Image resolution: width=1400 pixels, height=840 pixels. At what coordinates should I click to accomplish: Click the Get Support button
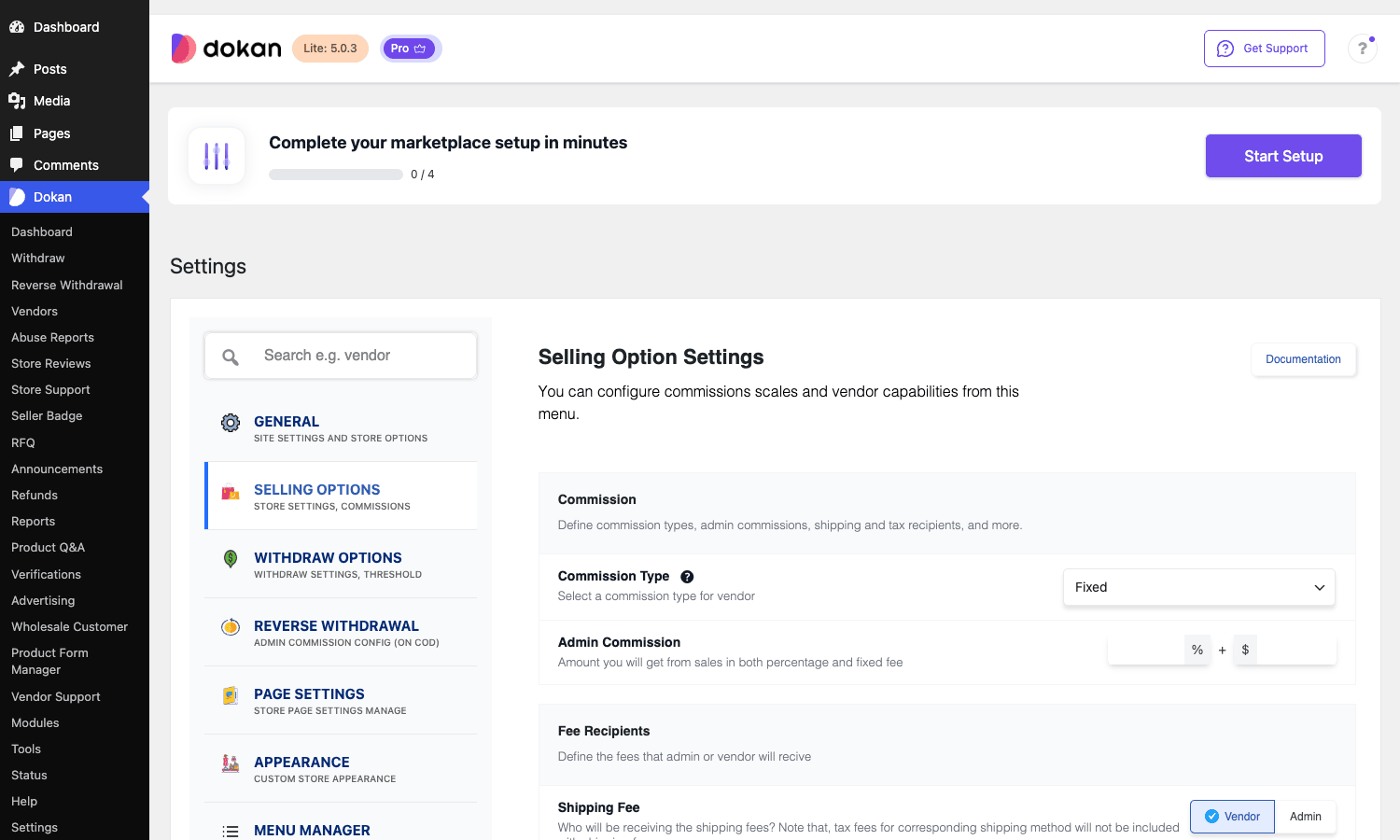[1265, 49]
